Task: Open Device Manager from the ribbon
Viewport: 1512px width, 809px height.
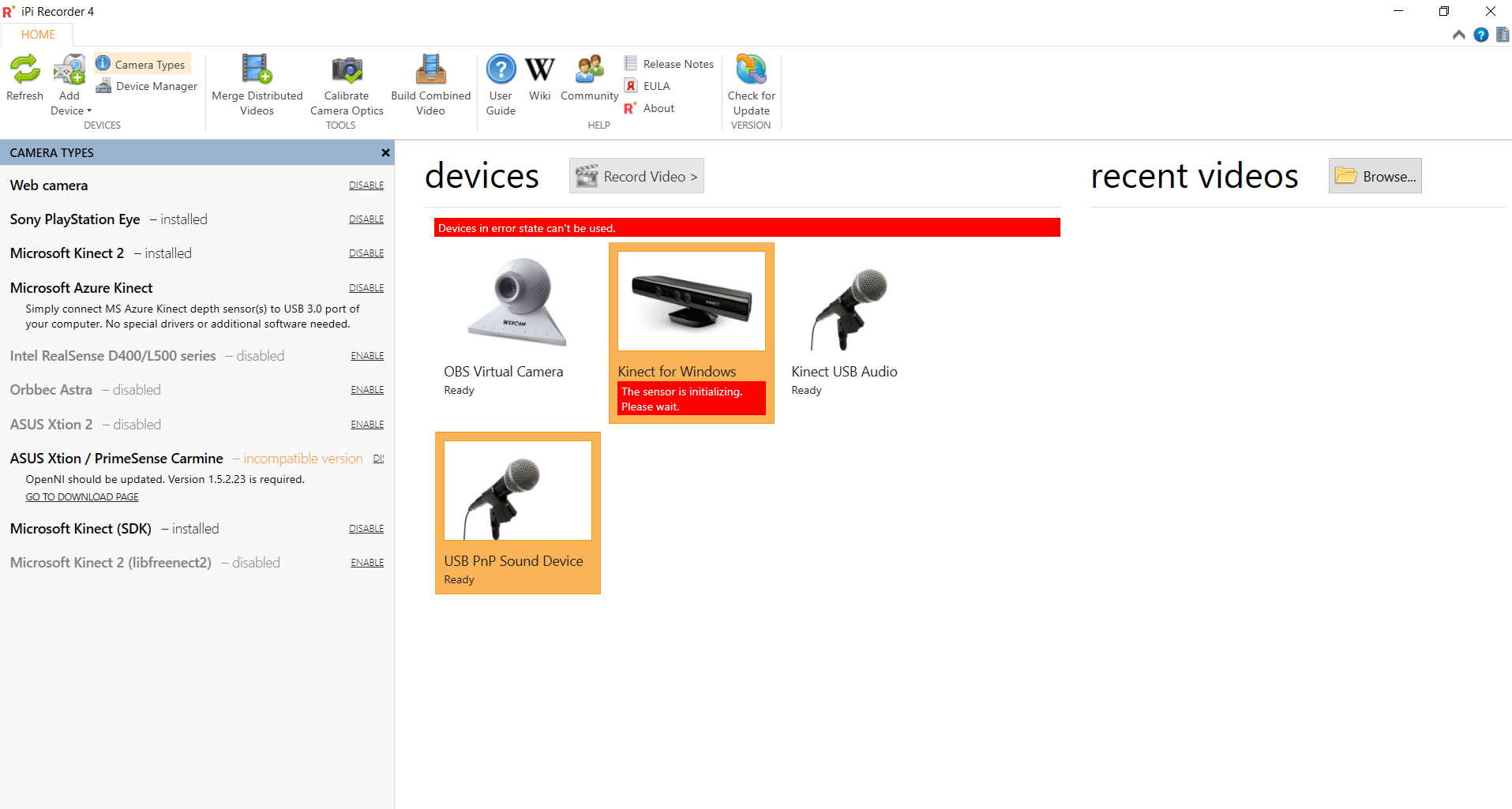Action: 147,86
